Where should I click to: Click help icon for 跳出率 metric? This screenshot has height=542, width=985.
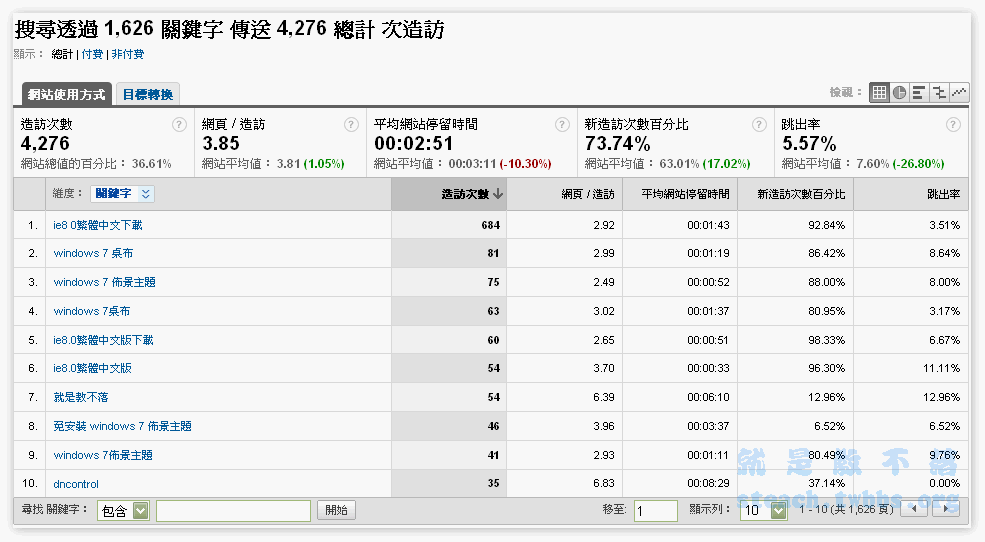(x=952, y=125)
